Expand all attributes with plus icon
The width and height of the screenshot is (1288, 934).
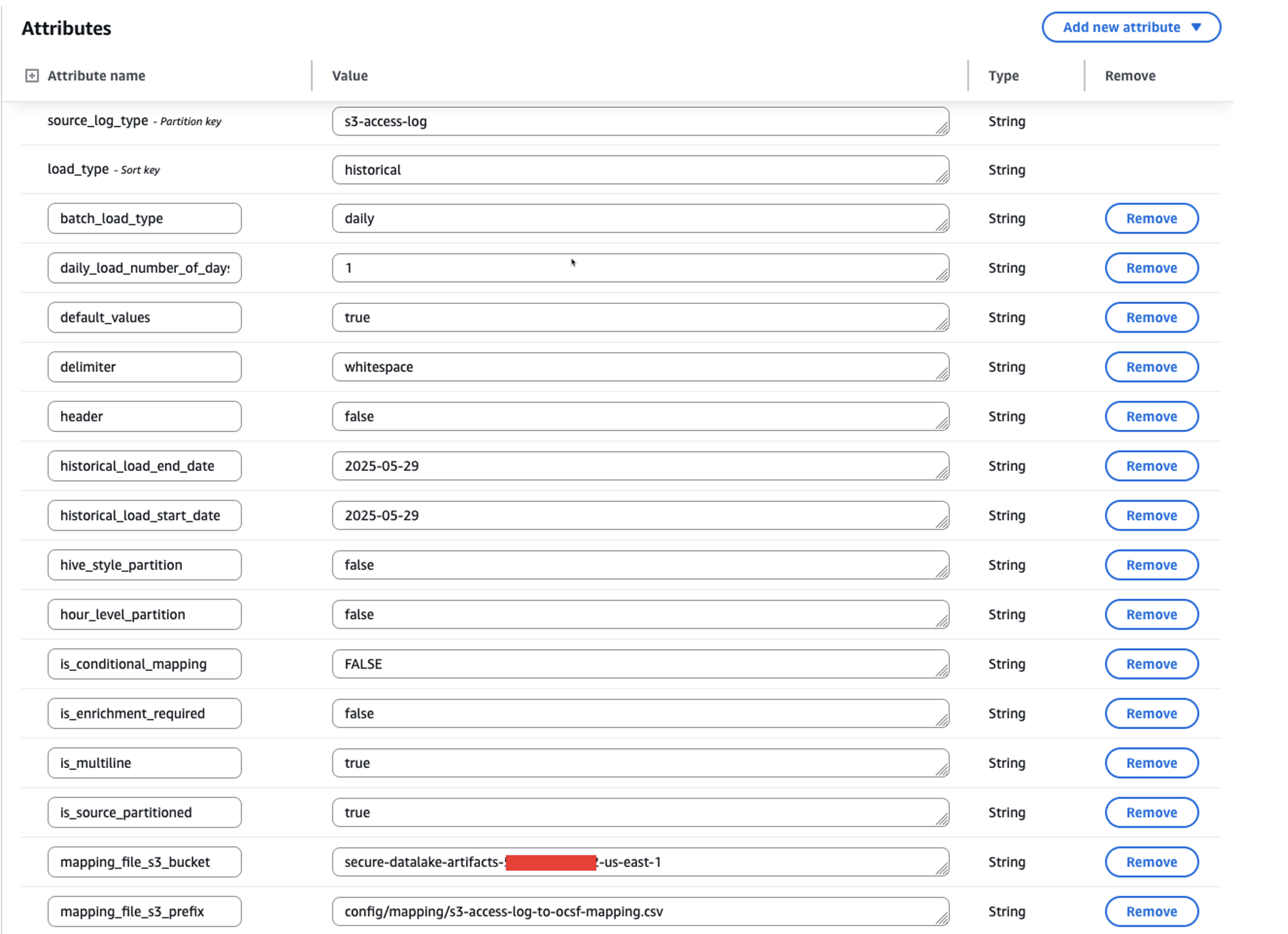click(32, 75)
